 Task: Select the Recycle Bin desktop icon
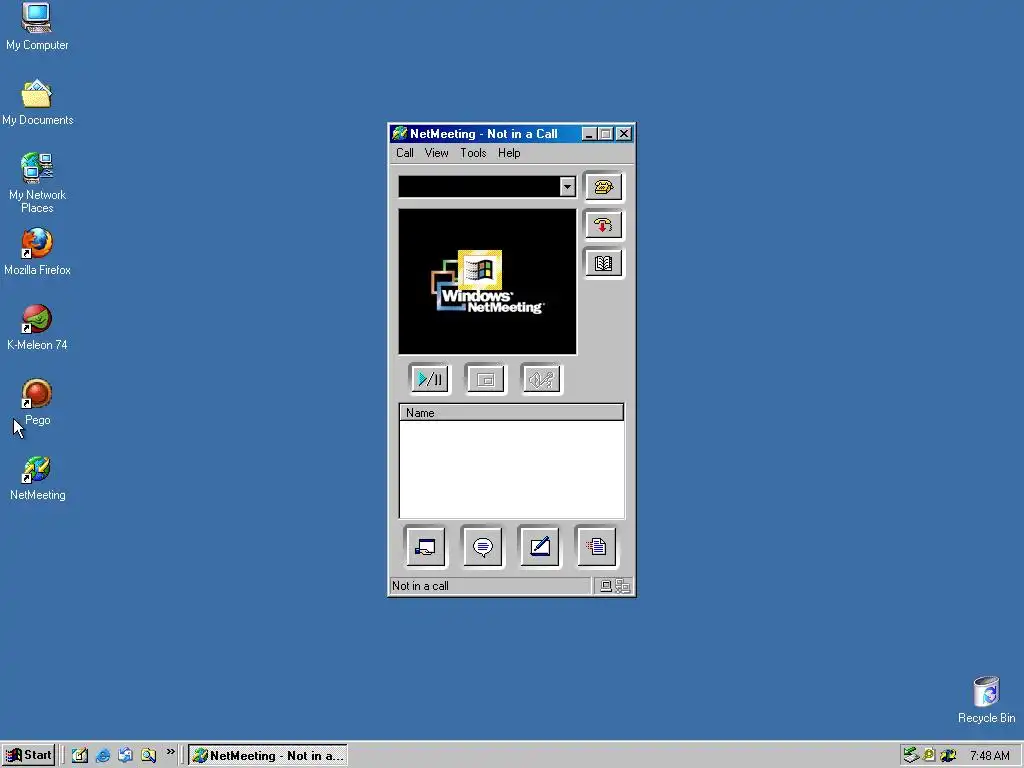click(986, 700)
